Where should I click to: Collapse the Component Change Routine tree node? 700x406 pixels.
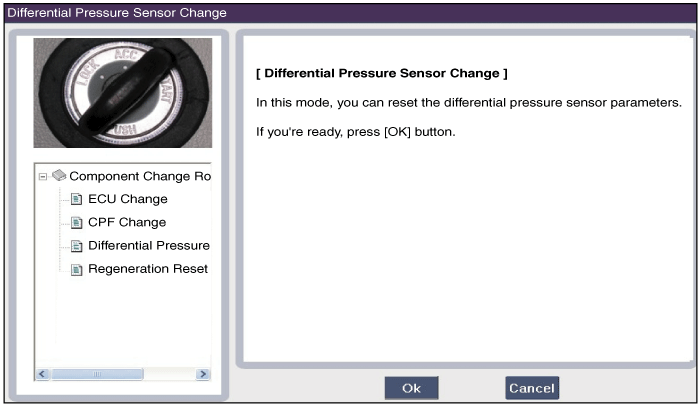tap(42, 176)
